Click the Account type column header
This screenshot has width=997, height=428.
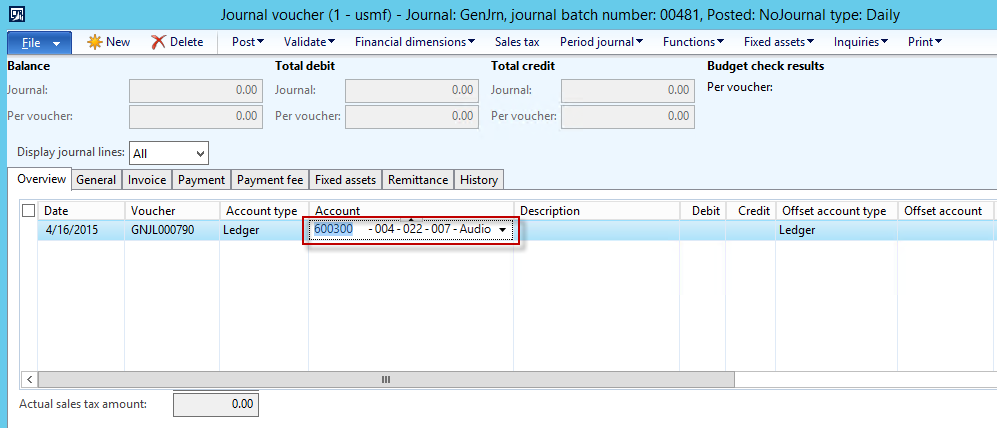coord(265,211)
